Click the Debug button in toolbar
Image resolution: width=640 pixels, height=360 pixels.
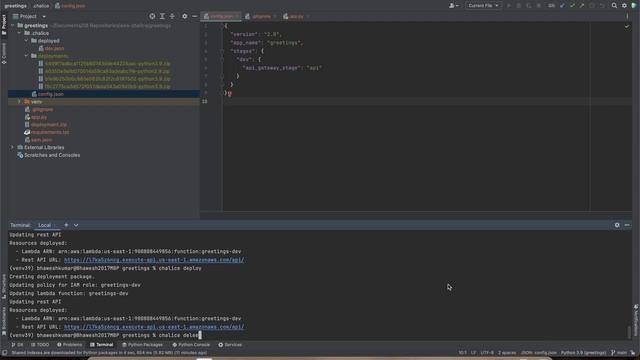coord(519,6)
